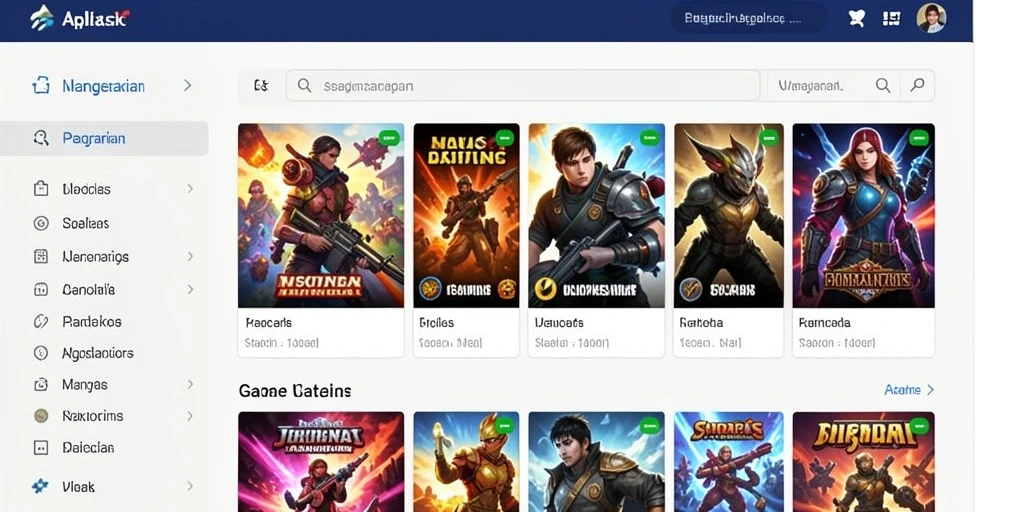Image resolution: width=1024 pixels, height=512 pixels.
Task: Click the Uauoats card title
Action: 559,323
